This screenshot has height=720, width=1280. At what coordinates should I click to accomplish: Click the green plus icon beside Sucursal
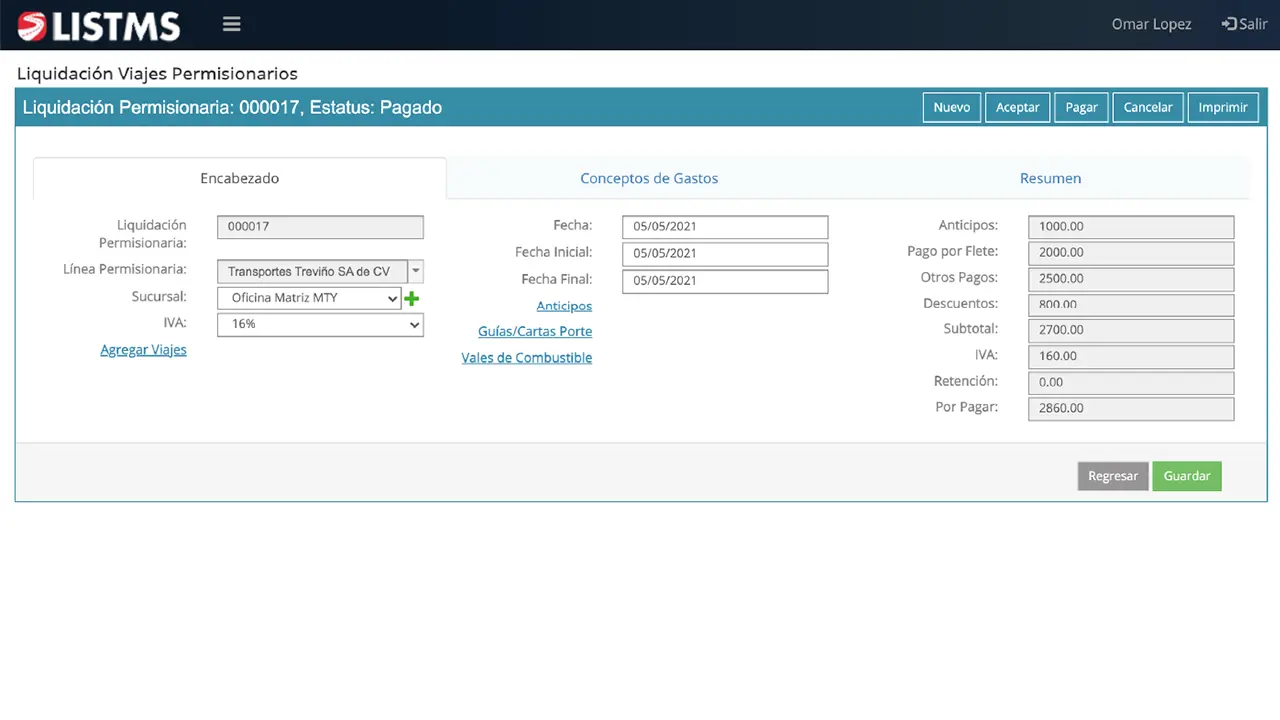pos(411,298)
